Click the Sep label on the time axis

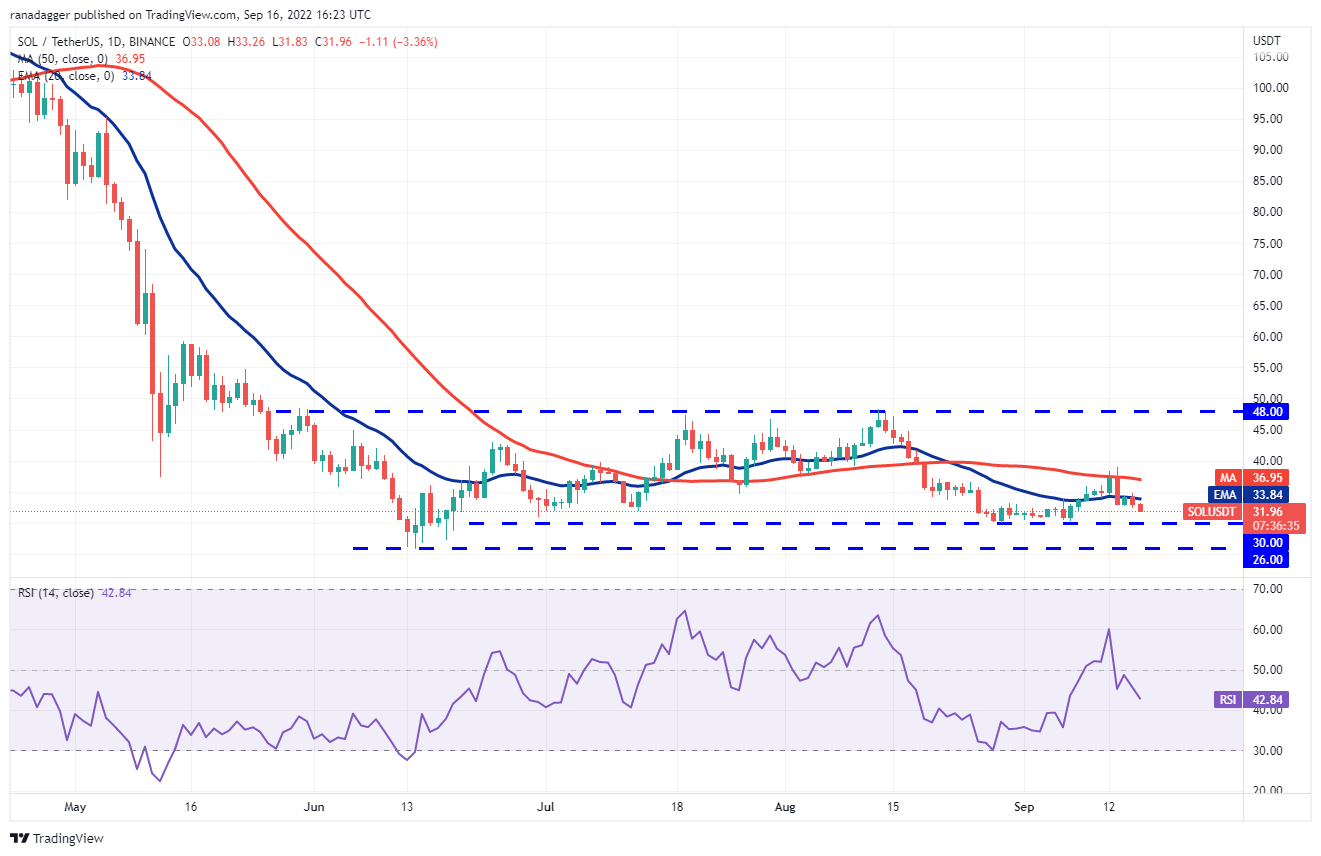[1022, 804]
